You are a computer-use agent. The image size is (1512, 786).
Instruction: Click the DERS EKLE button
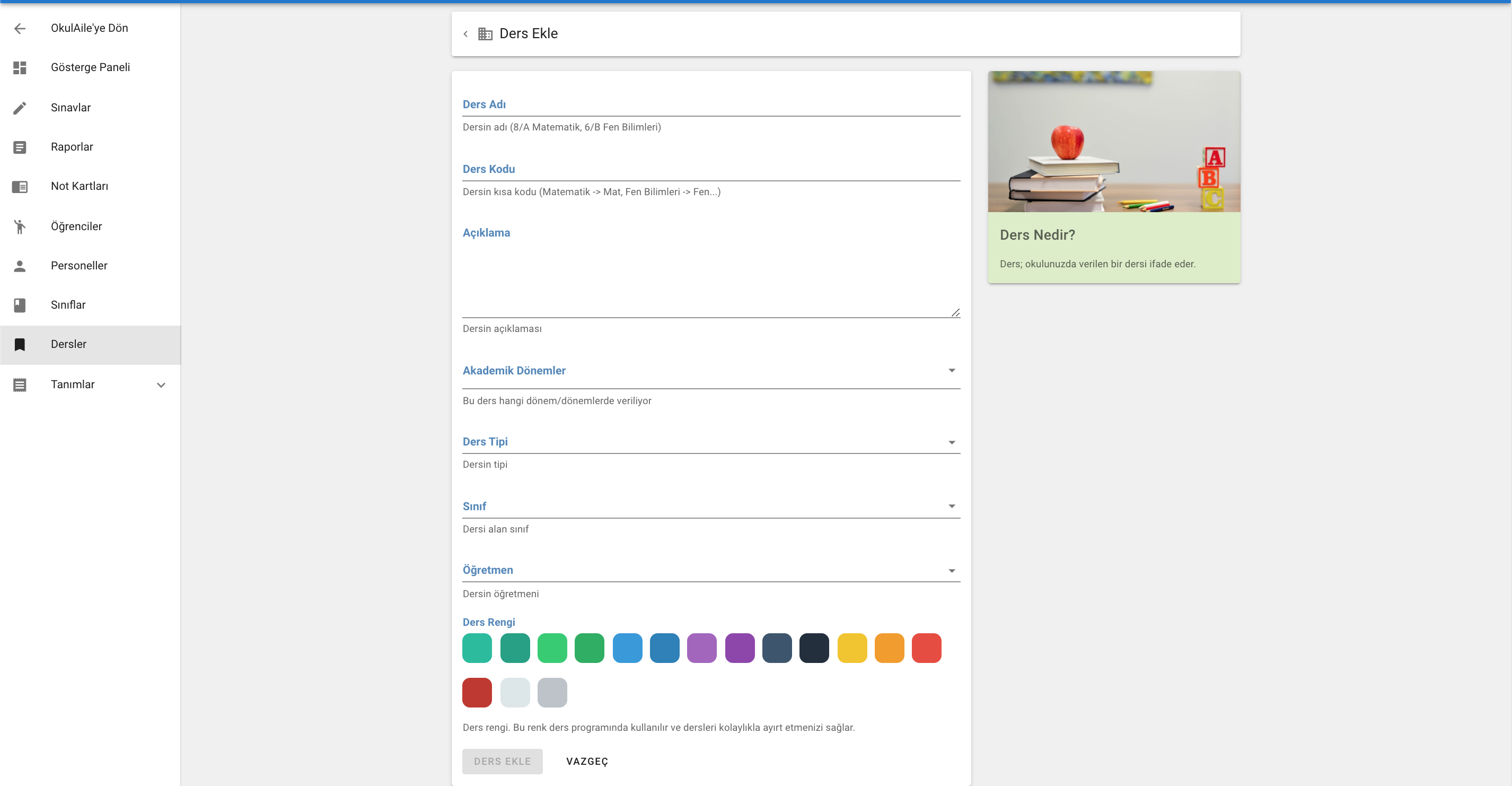point(503,762)
